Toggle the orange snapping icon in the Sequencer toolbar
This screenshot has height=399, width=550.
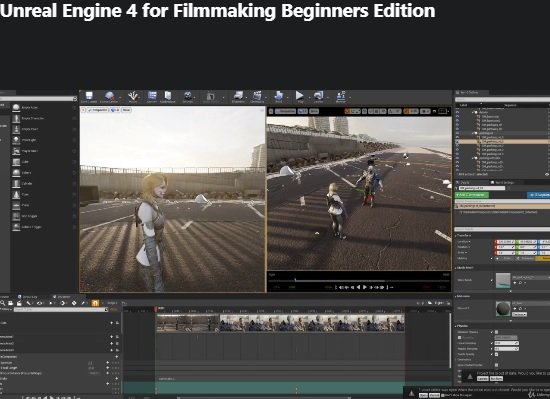coord(95,303)
